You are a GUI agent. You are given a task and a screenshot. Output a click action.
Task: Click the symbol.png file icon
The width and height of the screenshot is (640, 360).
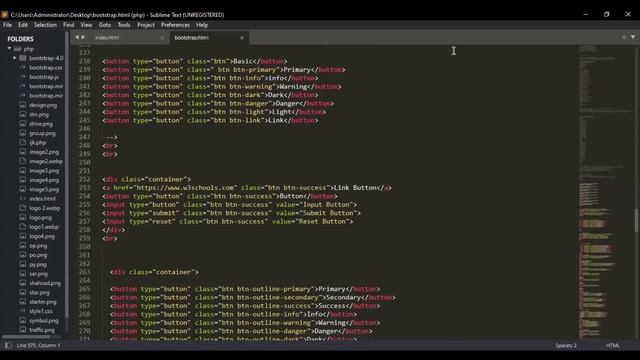23,321
